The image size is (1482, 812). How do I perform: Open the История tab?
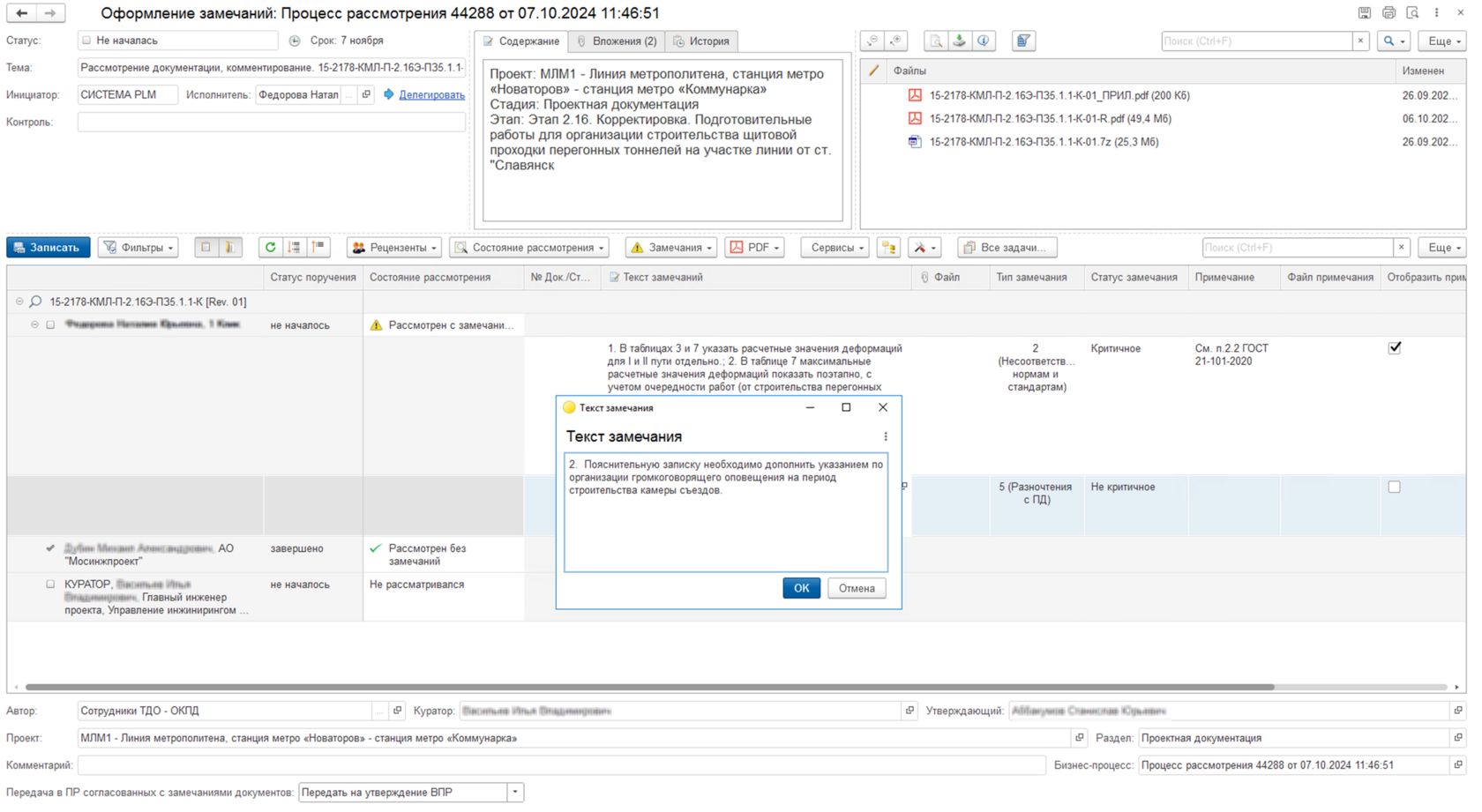tap(702, 41)
